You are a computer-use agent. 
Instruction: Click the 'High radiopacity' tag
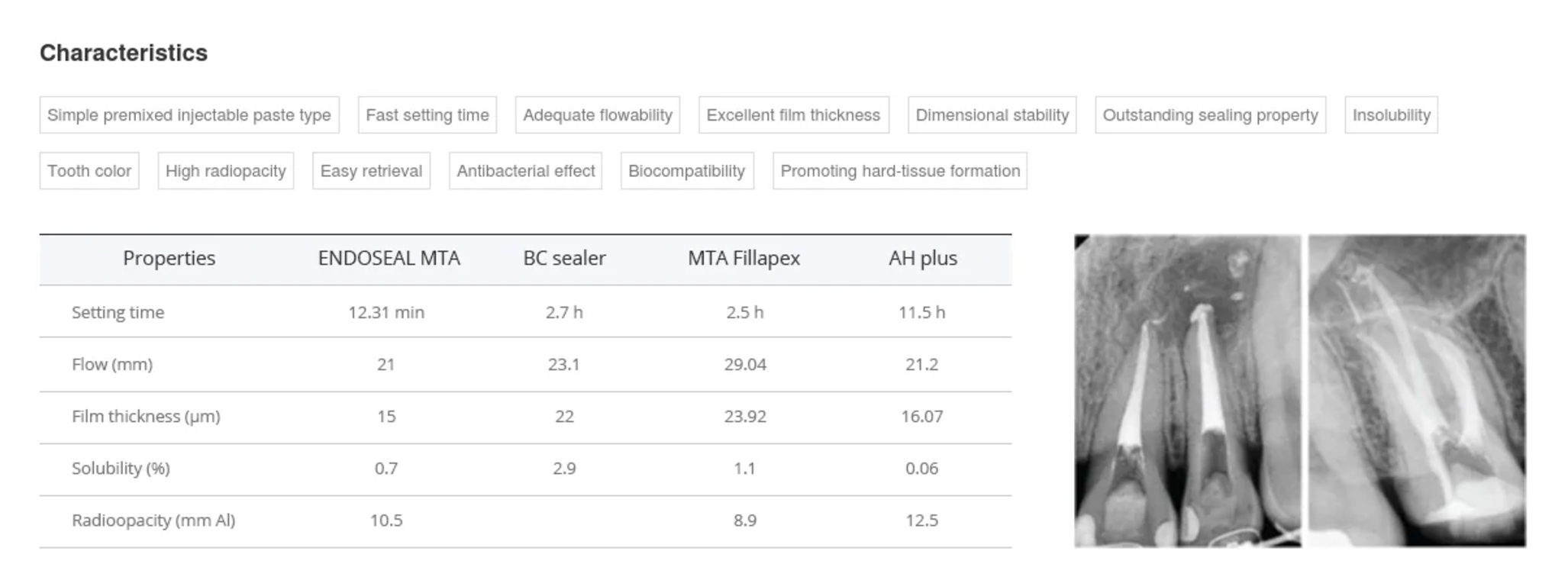click(x=226, y=171)
